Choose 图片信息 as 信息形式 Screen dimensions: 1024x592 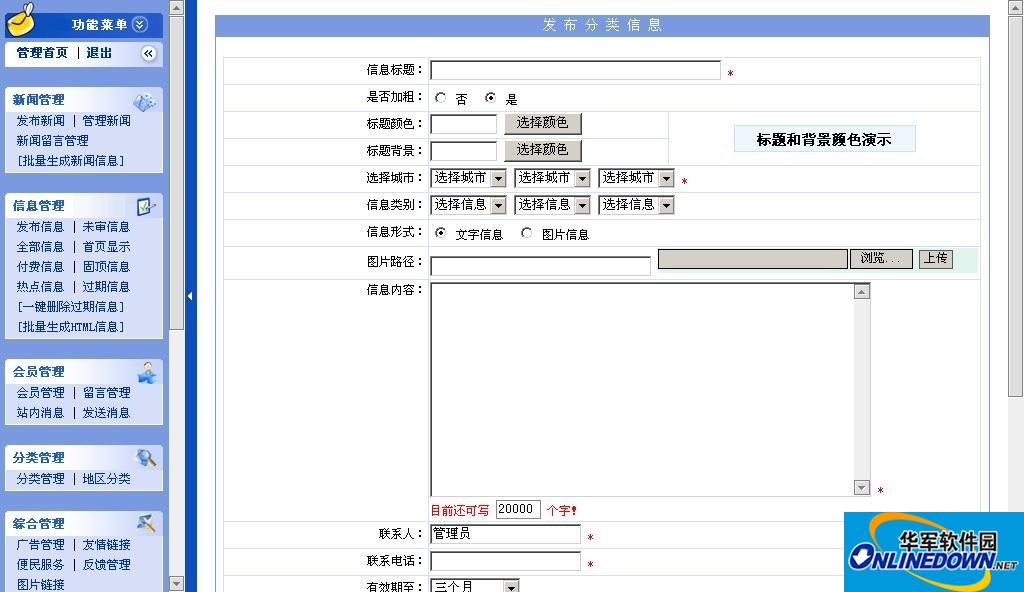pos(526,233)
